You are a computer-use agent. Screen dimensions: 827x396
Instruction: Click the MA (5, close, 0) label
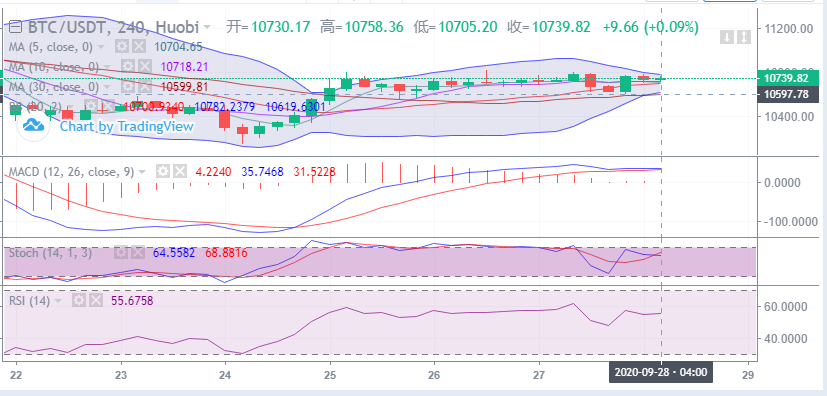50,47
